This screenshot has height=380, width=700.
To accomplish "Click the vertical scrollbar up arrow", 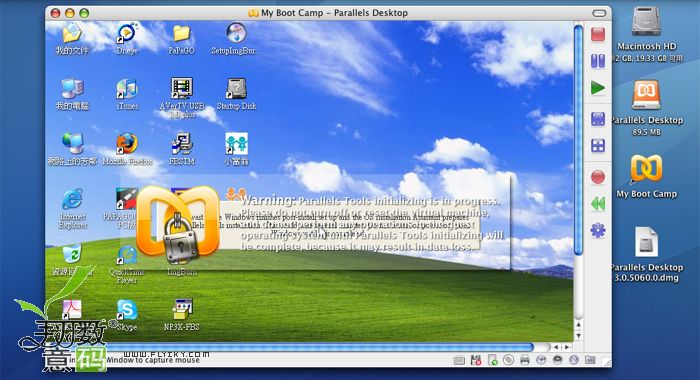I will pyautogui.click(x=579, y=325).
